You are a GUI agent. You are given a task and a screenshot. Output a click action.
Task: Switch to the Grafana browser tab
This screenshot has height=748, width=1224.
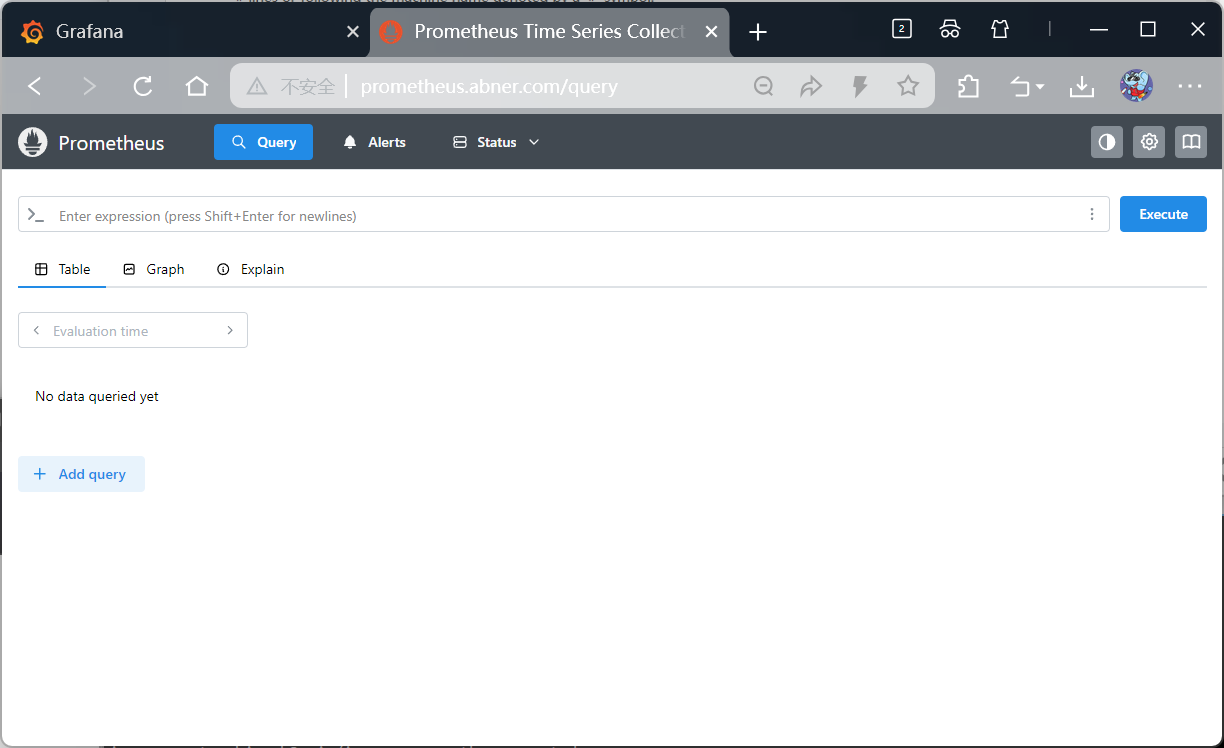(186, 32)
